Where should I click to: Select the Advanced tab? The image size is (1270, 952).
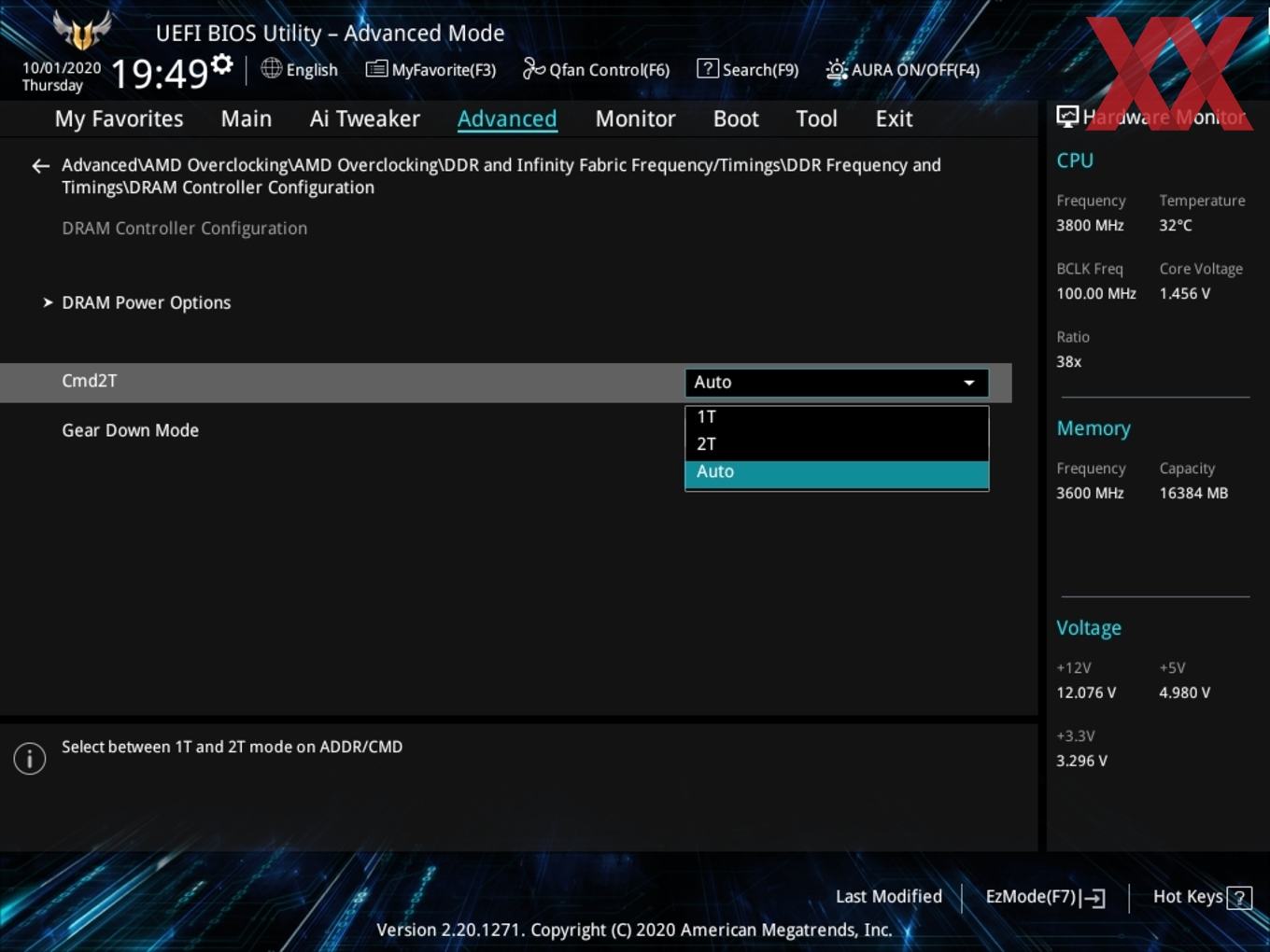click(x=507, y=119)
